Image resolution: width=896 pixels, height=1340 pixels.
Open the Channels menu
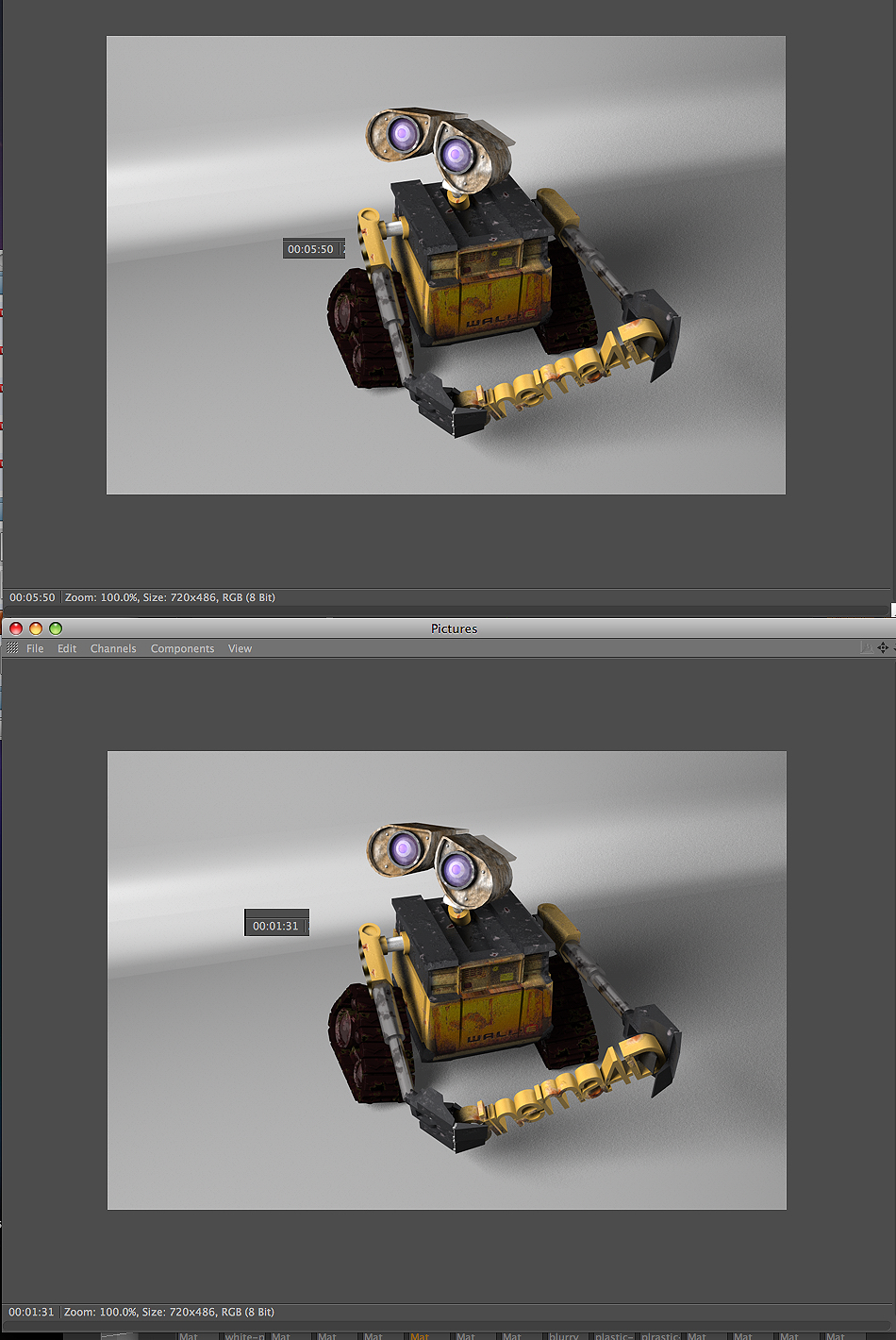click(x=113, y=648)
